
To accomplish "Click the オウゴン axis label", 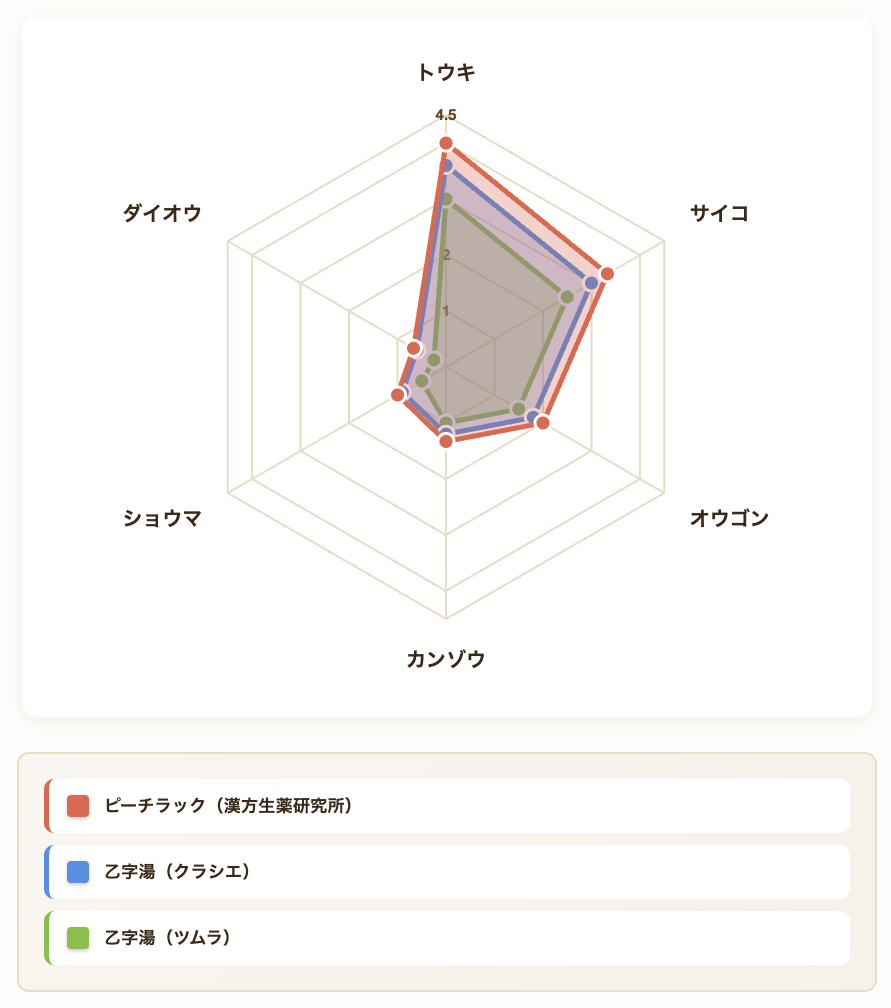I will [729, 518].
